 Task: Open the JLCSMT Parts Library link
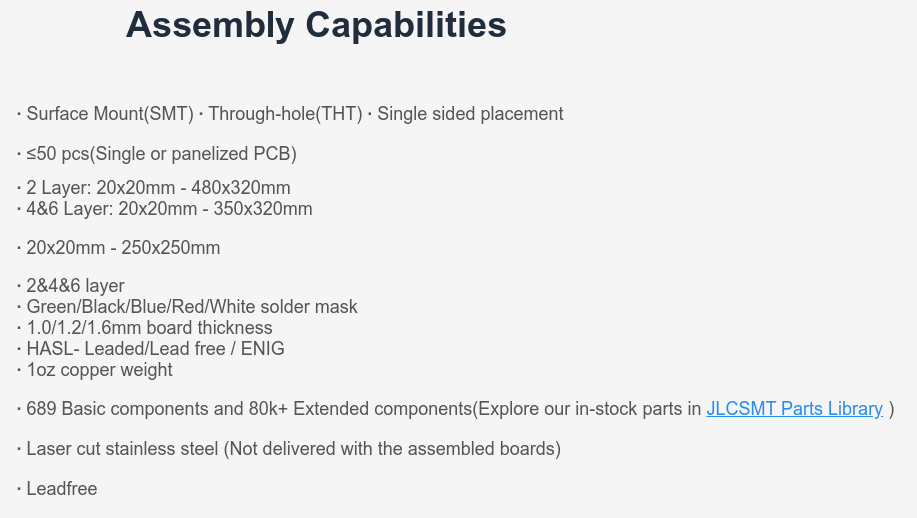click(794, 409)
